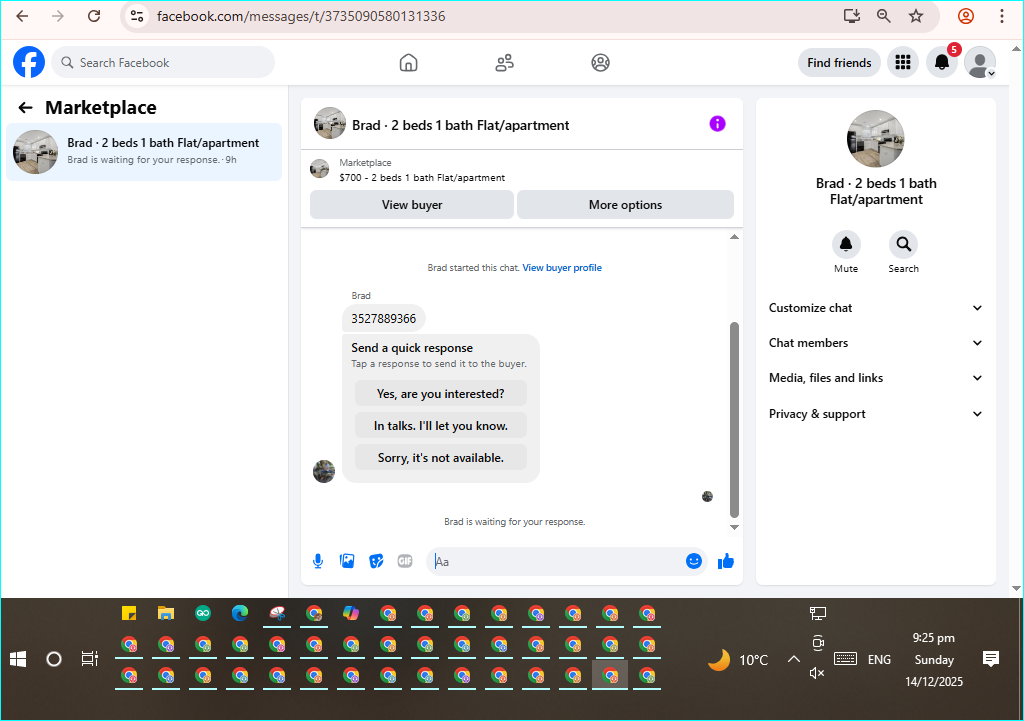Open the Friends icon in top bar

[504, 63]
